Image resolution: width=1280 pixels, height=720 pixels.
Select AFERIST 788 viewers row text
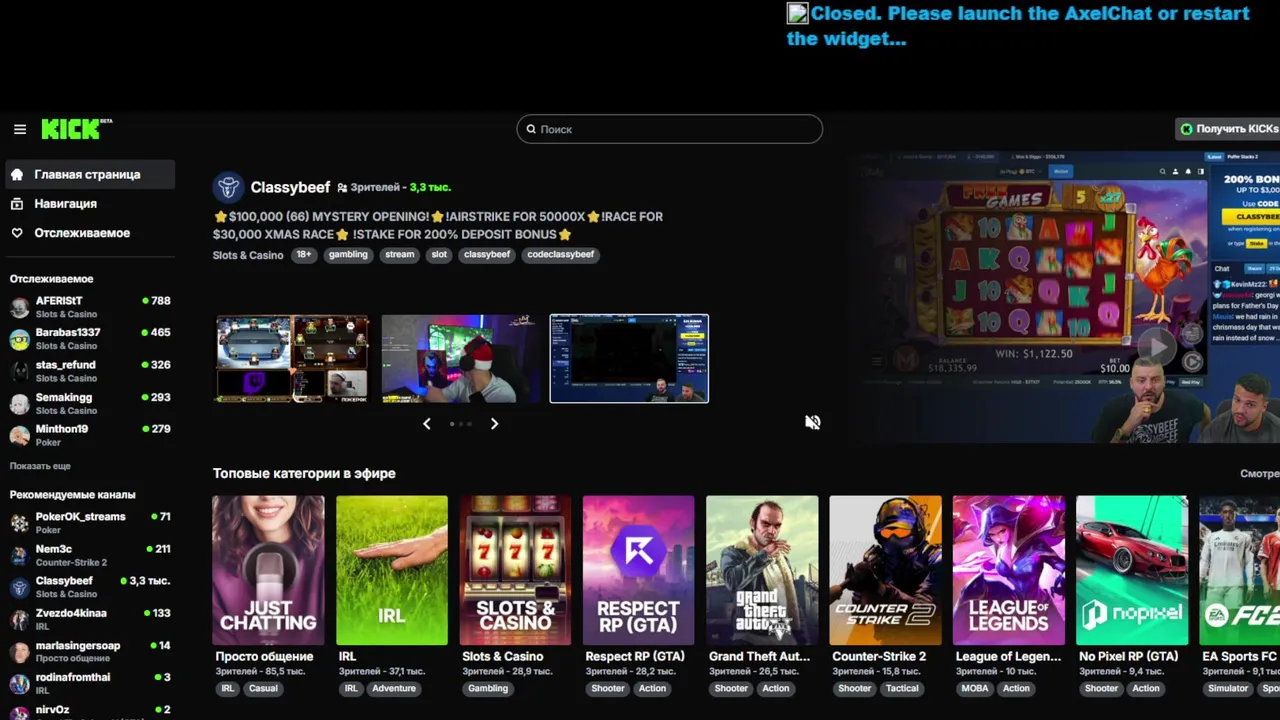coord(90,307)
